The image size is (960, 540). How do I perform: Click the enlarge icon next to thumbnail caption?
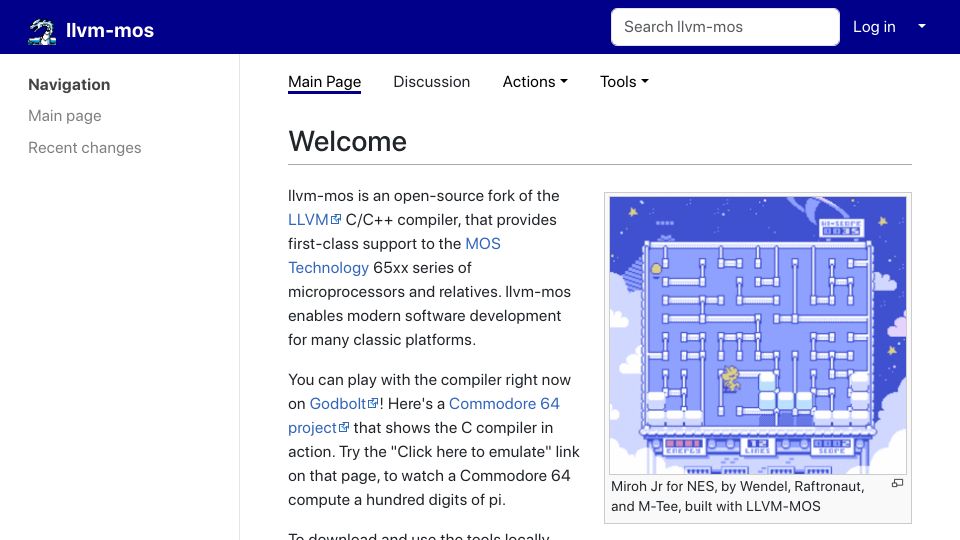coord(897,483)
